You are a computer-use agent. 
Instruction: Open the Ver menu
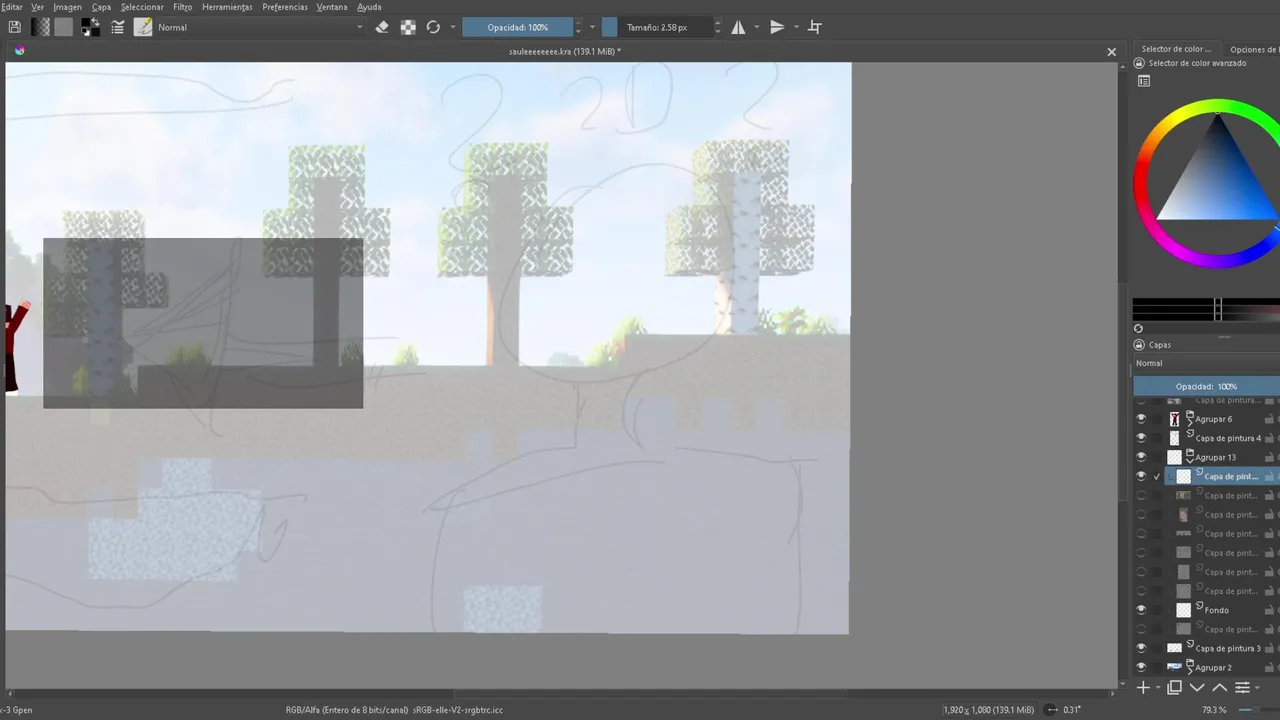tap(37, 7)
